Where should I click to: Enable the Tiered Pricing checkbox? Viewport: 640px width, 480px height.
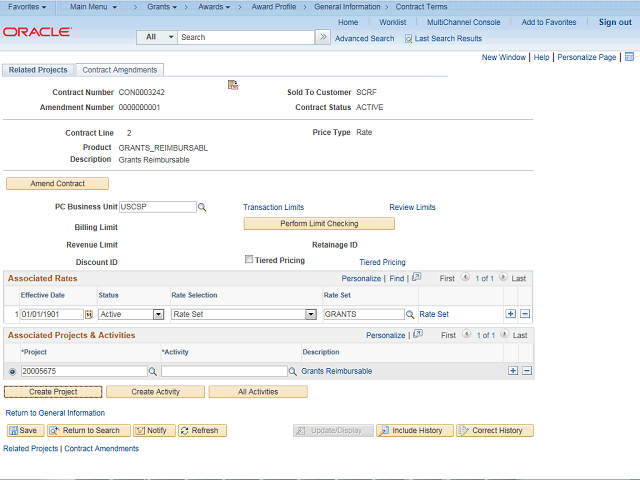click(x=249, y=260)
